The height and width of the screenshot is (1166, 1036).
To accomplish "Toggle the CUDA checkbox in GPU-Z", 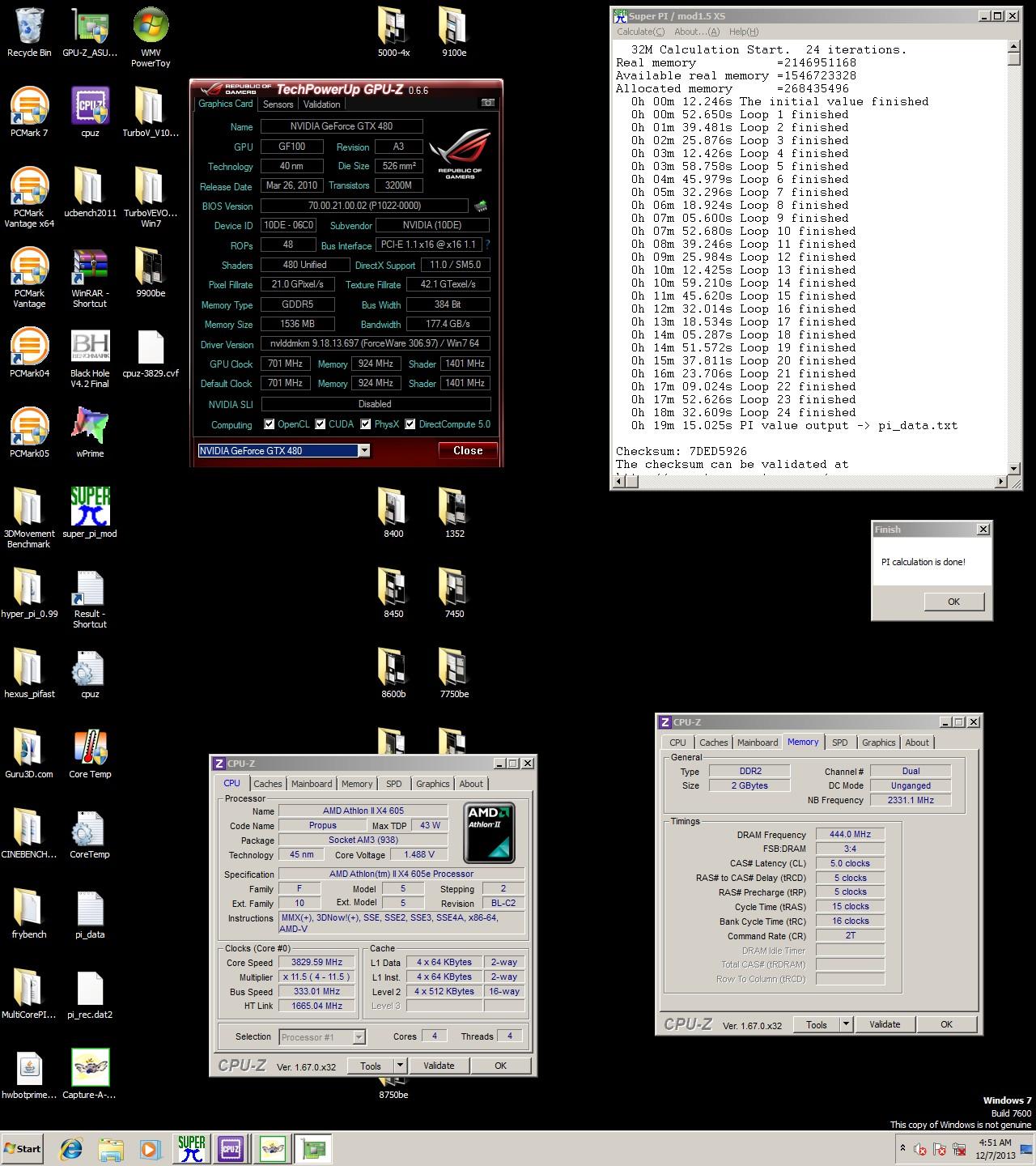I will click(321, 424).
